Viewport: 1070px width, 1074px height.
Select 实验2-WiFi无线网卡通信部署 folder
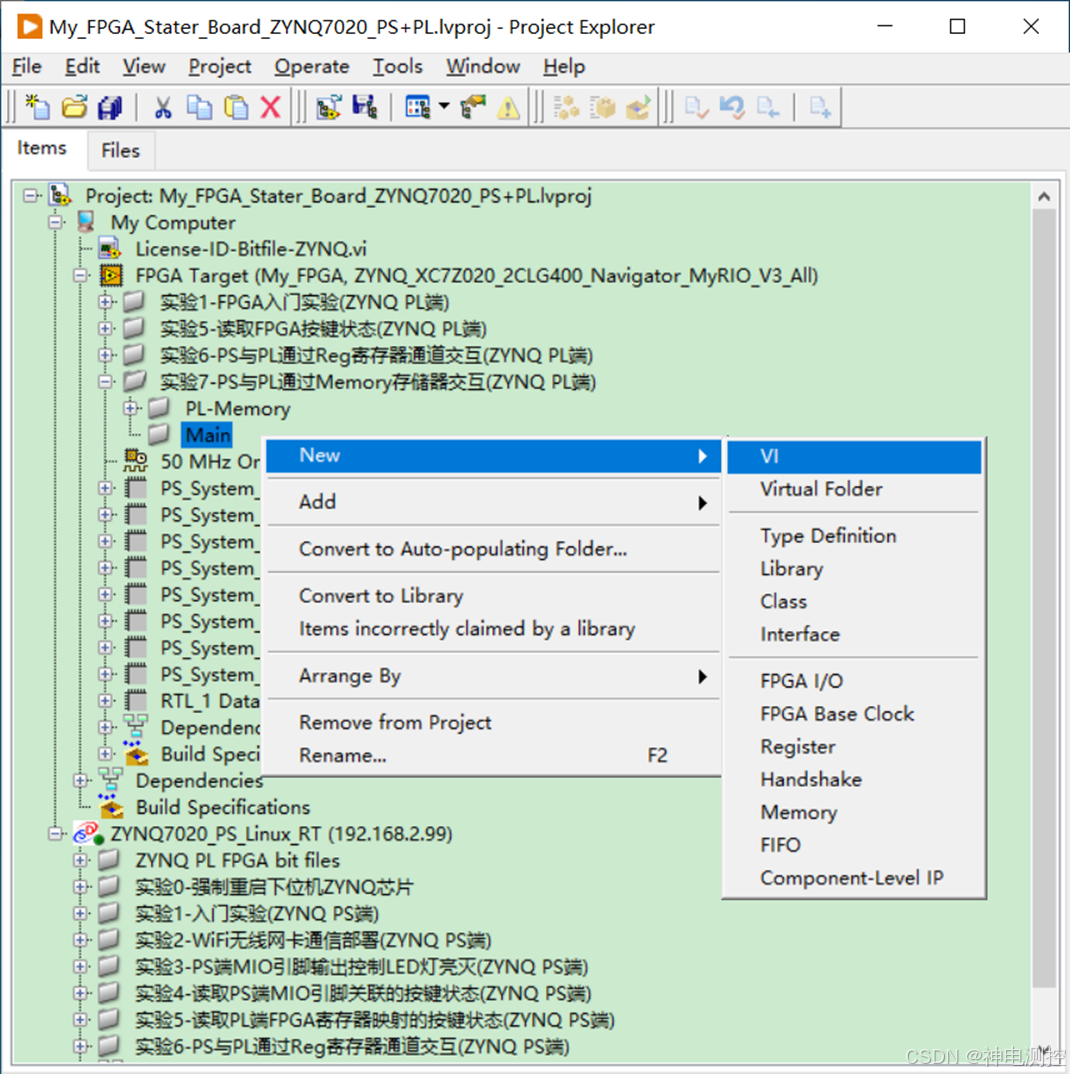point(313,940)
